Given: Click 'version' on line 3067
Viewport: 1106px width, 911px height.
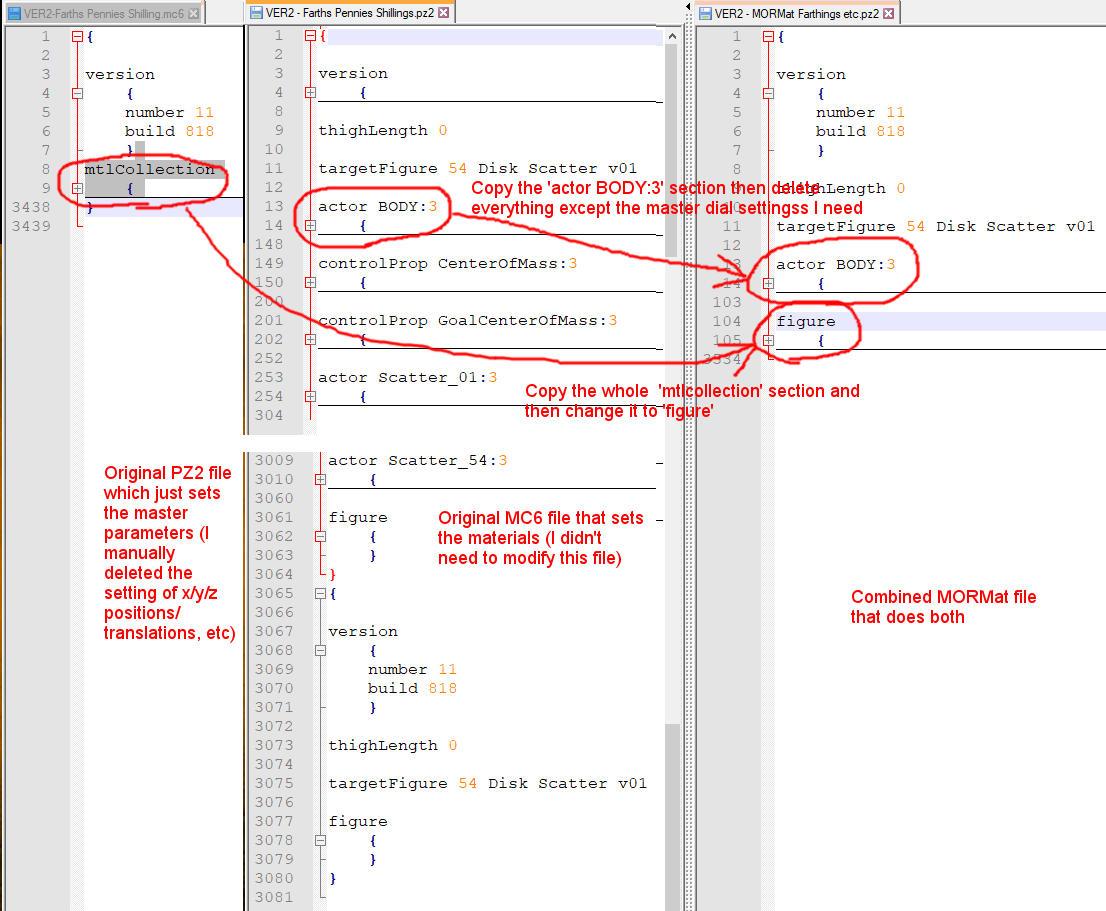Looking at the screenshot, I should click(363, 632).
